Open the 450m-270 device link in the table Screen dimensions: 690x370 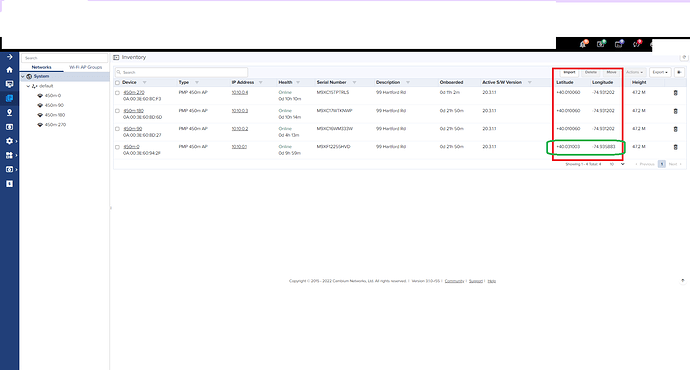134,92
